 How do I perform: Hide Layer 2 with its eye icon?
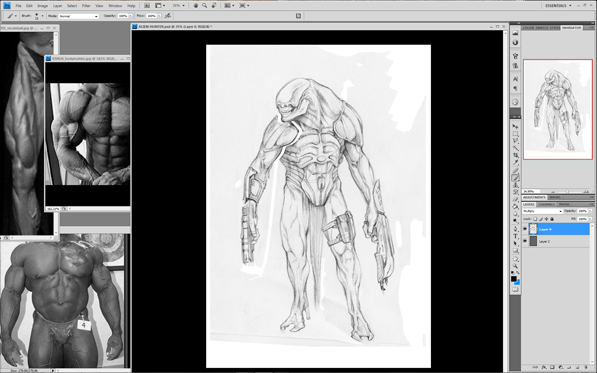click(525, 241)
